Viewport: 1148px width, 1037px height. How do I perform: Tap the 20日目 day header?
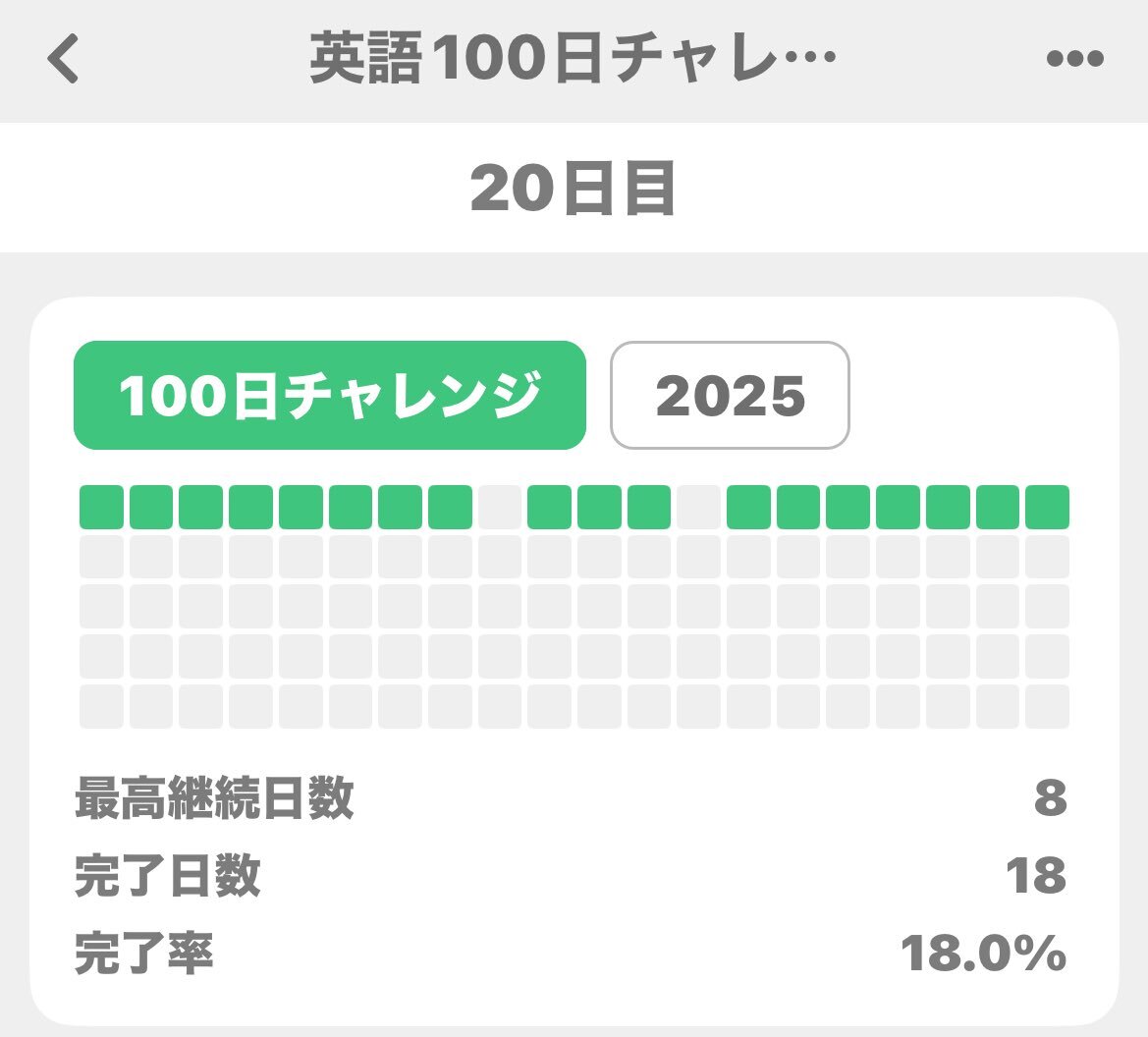point(573,189)
